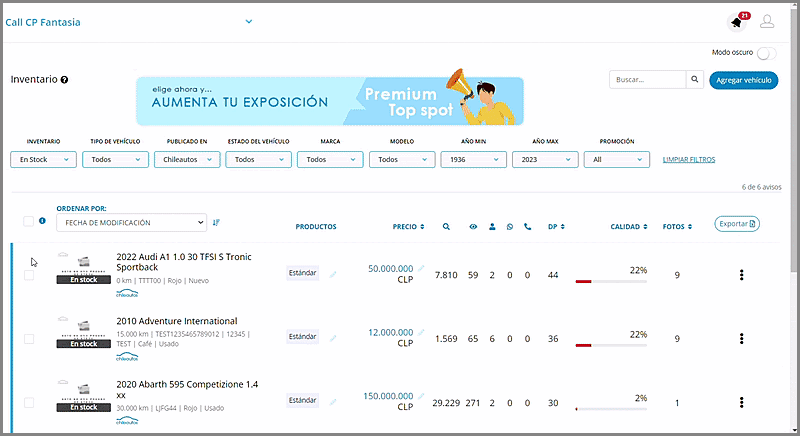Open the user profile icon
The width and height of the screenshot is (800, 436).
tap(767, 21)
